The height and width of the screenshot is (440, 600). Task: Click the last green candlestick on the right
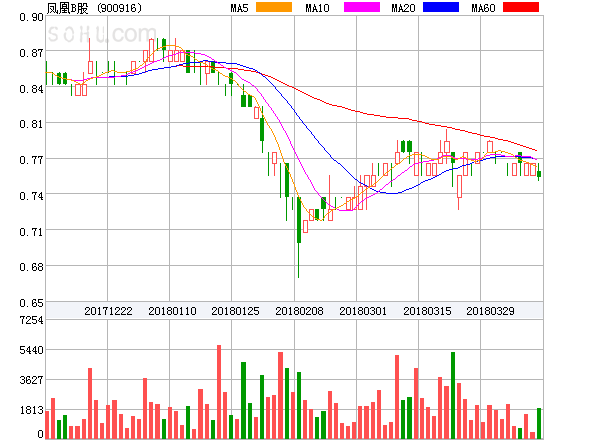point(539,174)
